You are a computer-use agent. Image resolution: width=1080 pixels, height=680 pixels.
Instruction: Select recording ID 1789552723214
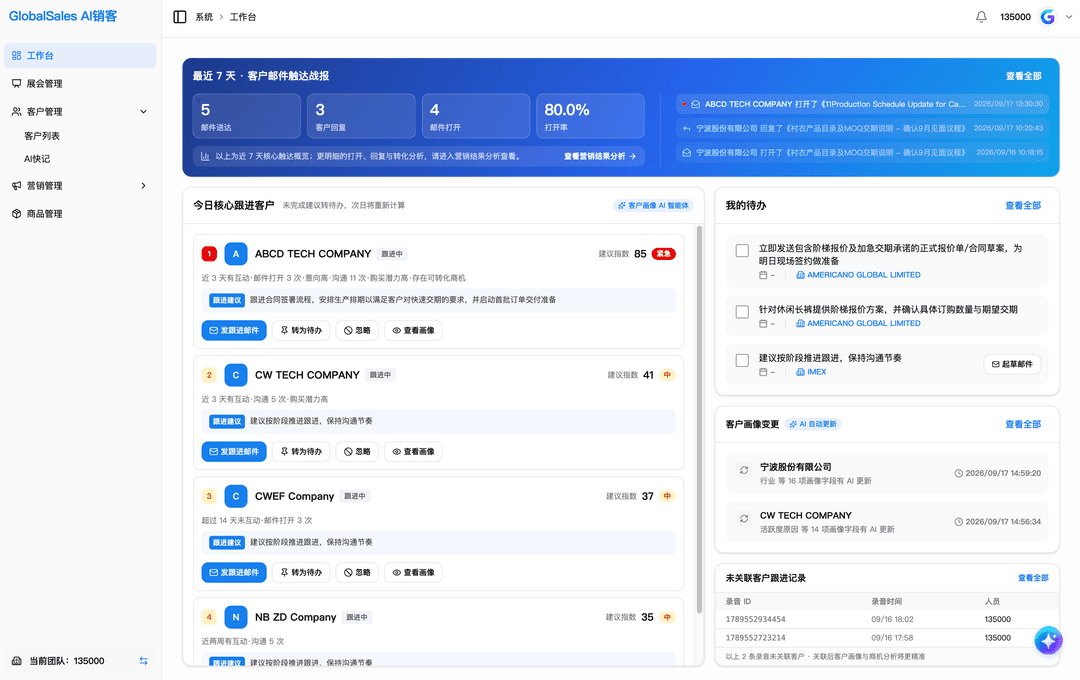[755, 638]
